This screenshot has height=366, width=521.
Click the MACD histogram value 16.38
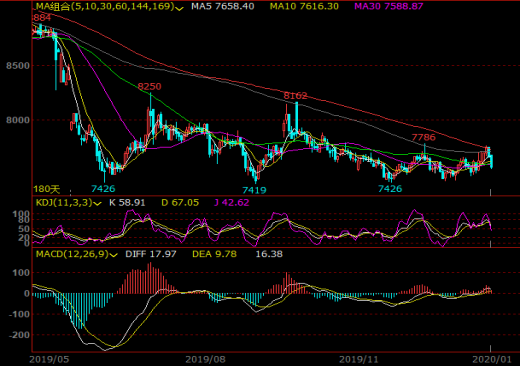pos(269,254)
